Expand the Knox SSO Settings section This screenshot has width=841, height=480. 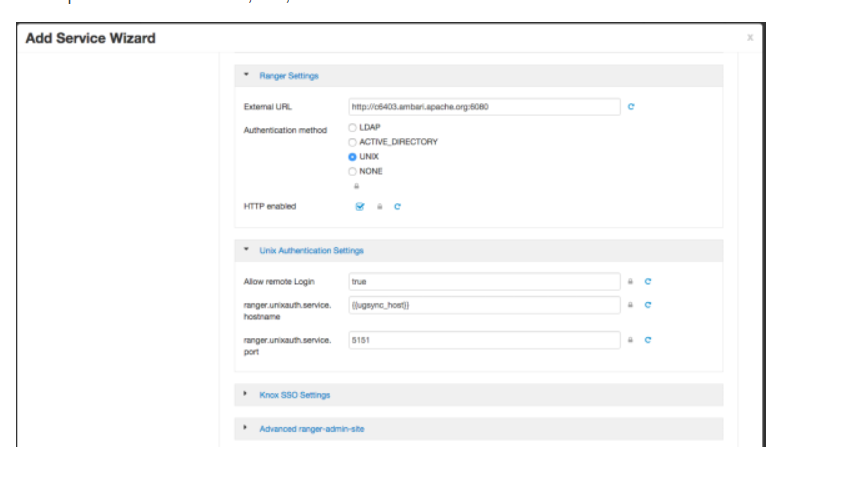(x=294, y=395)
